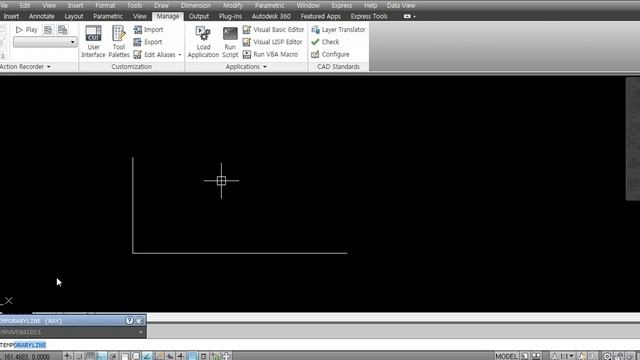Click Configure in CAD Standards panel
The height and width of the screenshot is (360, 640).
coord(330,54)
